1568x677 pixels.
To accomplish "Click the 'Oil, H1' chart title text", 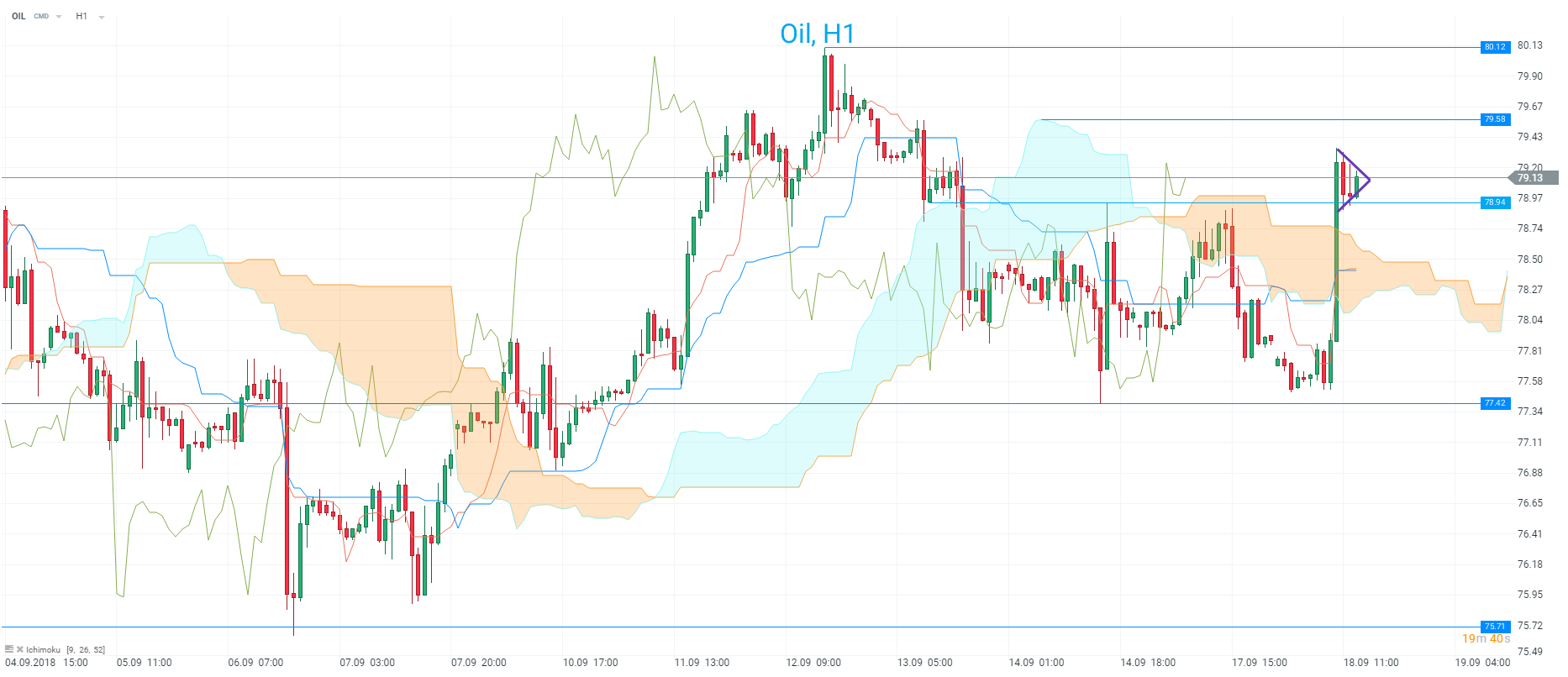I will [817, 34].
